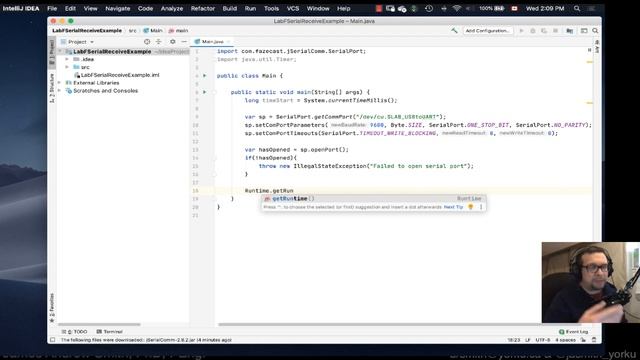Screen dimensions: 640x360
Task: Open the Refactor menu
Action: click(203, 8)
